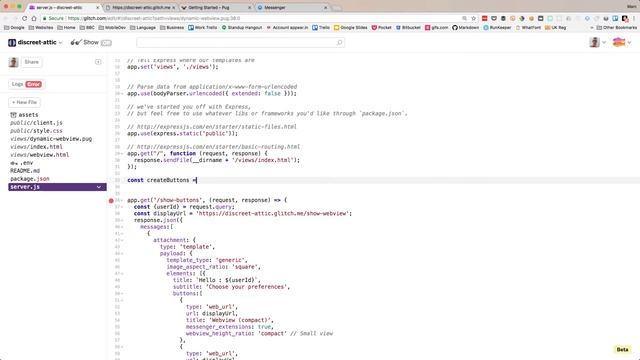The height and width of the screenshot is (360, 640).
Task: Click the key icon beside .env
Action: coord(13,163)
